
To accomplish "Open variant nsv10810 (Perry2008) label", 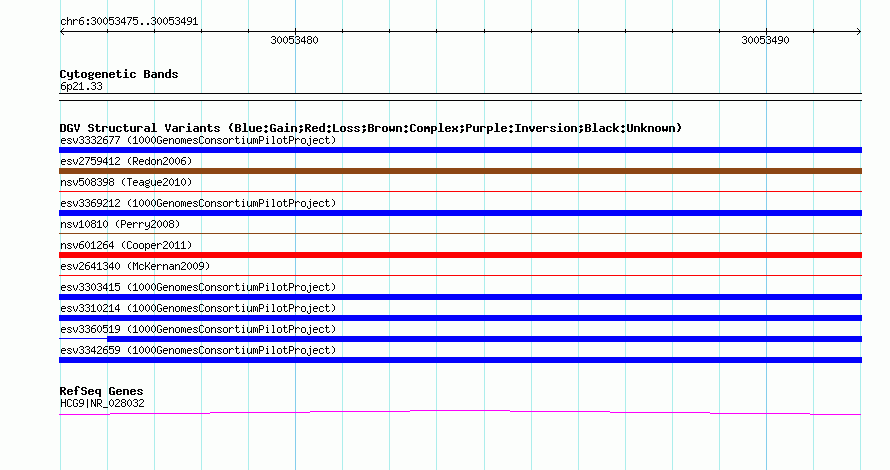I will 120,224.
